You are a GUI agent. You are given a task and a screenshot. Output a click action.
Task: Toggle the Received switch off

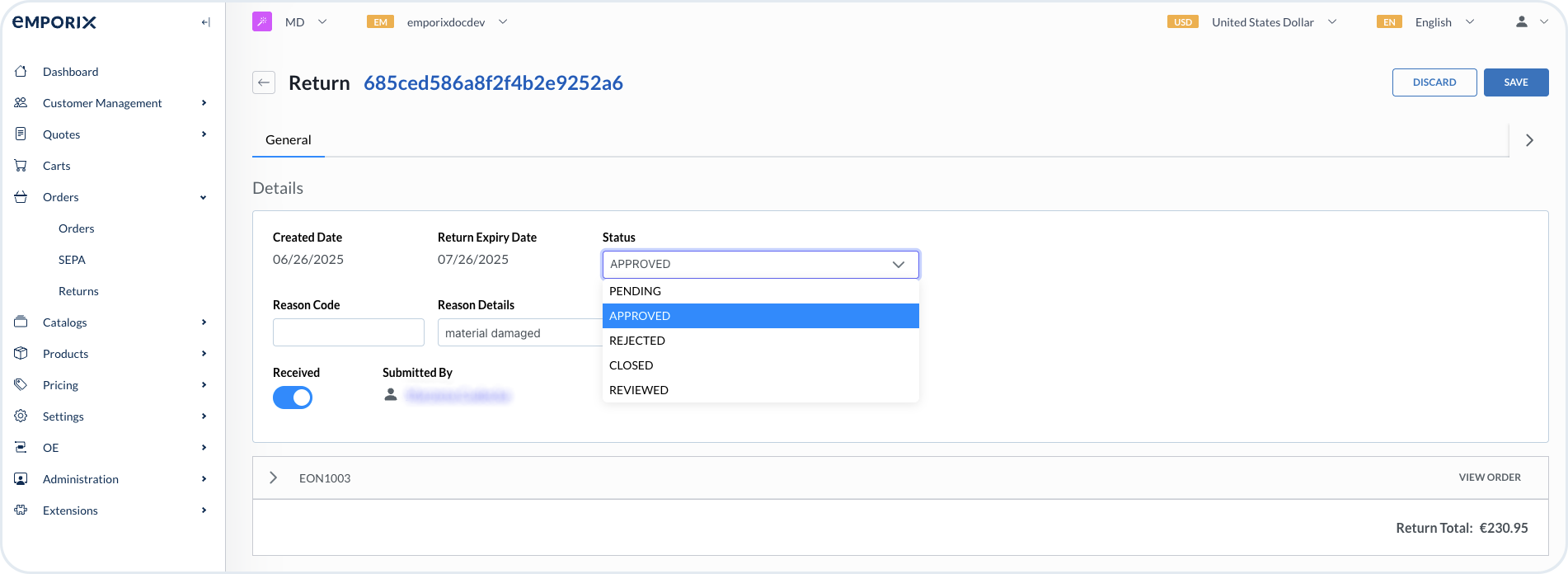293,398
